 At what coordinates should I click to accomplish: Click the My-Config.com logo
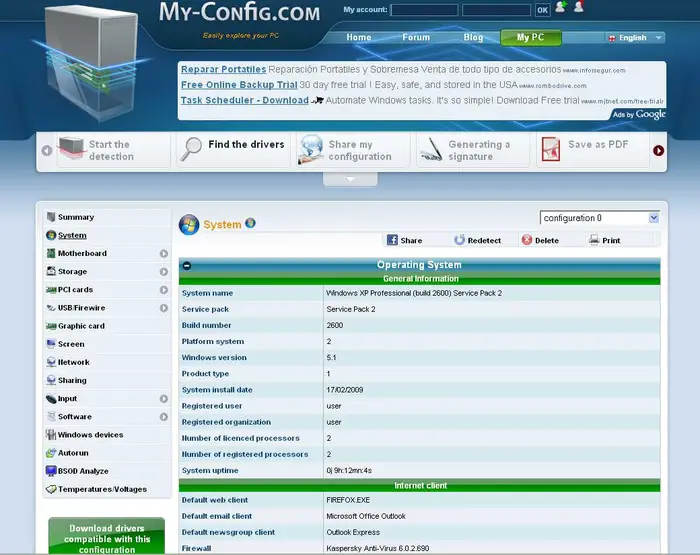pyautogui.click(x=239, y=13)
